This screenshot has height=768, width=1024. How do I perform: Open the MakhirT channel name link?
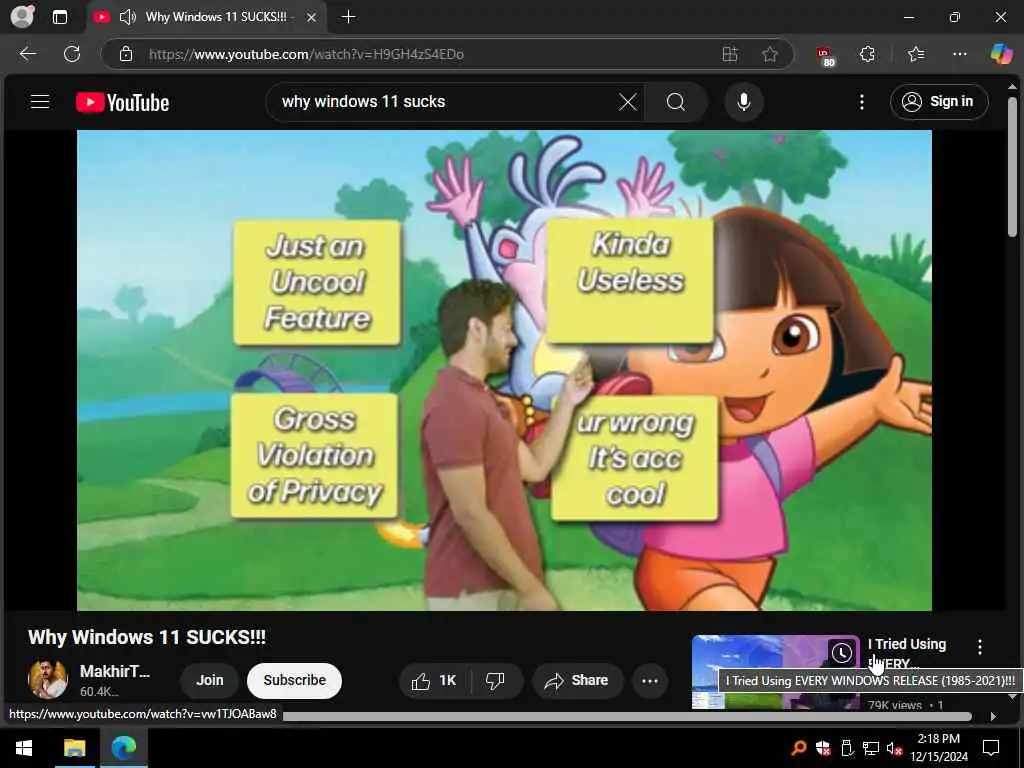point(115,671)
